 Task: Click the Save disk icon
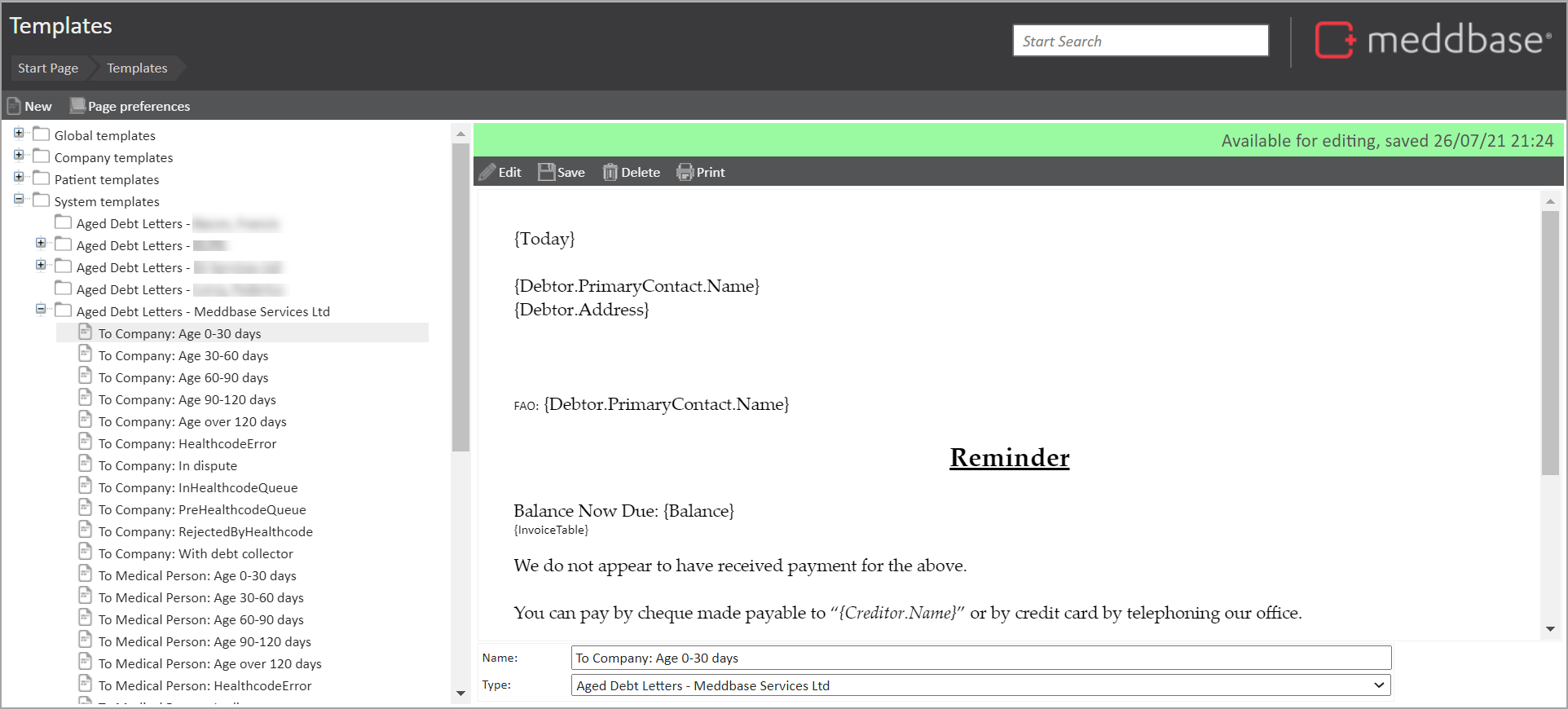pos(546,172)
